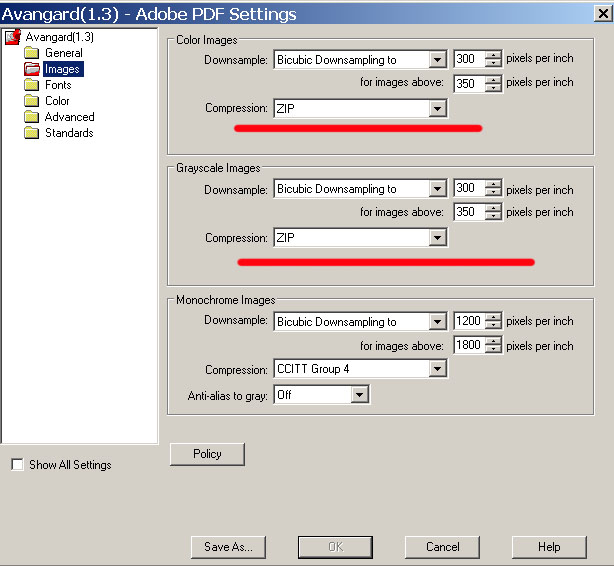The image size is (614, 566).
Task: Click Monochrome 'for images above' 1800 field
Action: tap(469, 345)
